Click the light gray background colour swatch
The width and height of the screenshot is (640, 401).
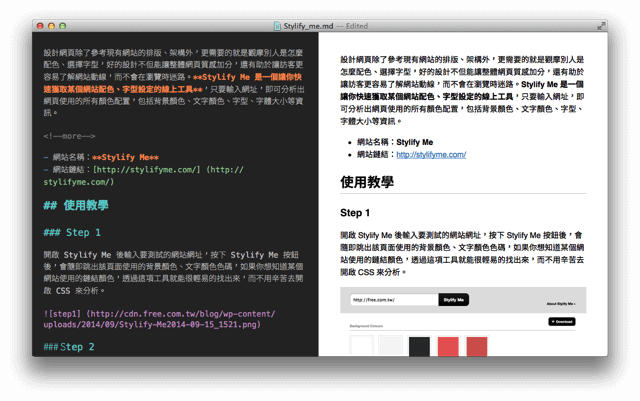click(x=391, y=346)
